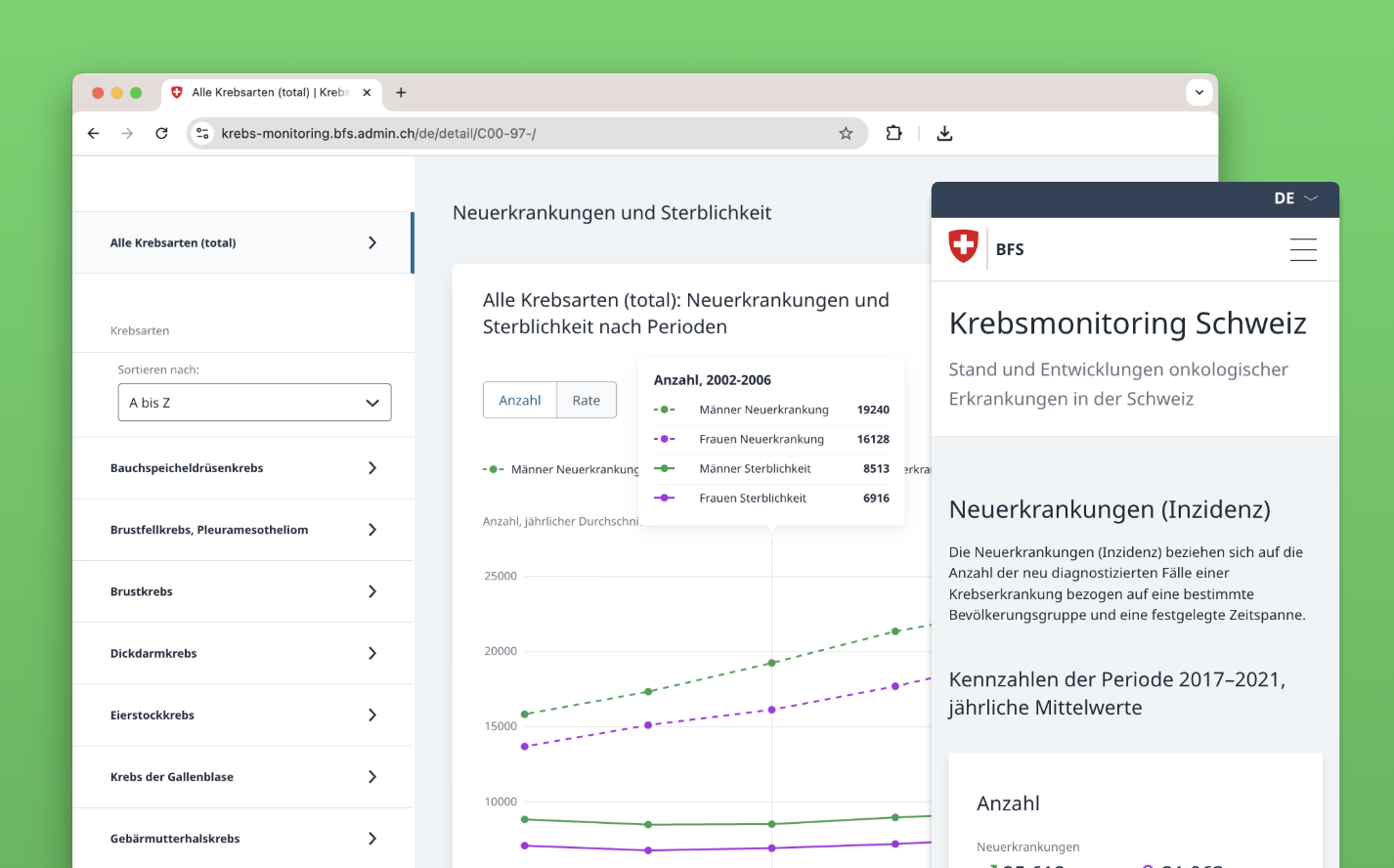Reload the page with the refresh icon
This screenshot has width=1394, height=868.
tap(162, 134)
